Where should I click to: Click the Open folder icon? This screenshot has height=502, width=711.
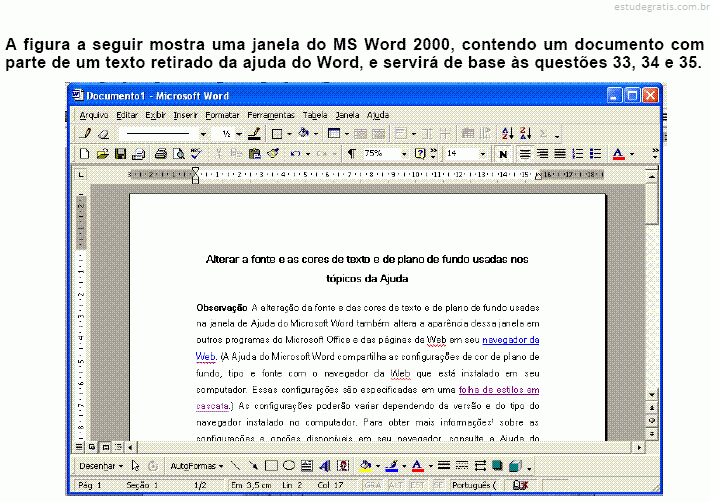pyautogui.click(x=102, y=154)
